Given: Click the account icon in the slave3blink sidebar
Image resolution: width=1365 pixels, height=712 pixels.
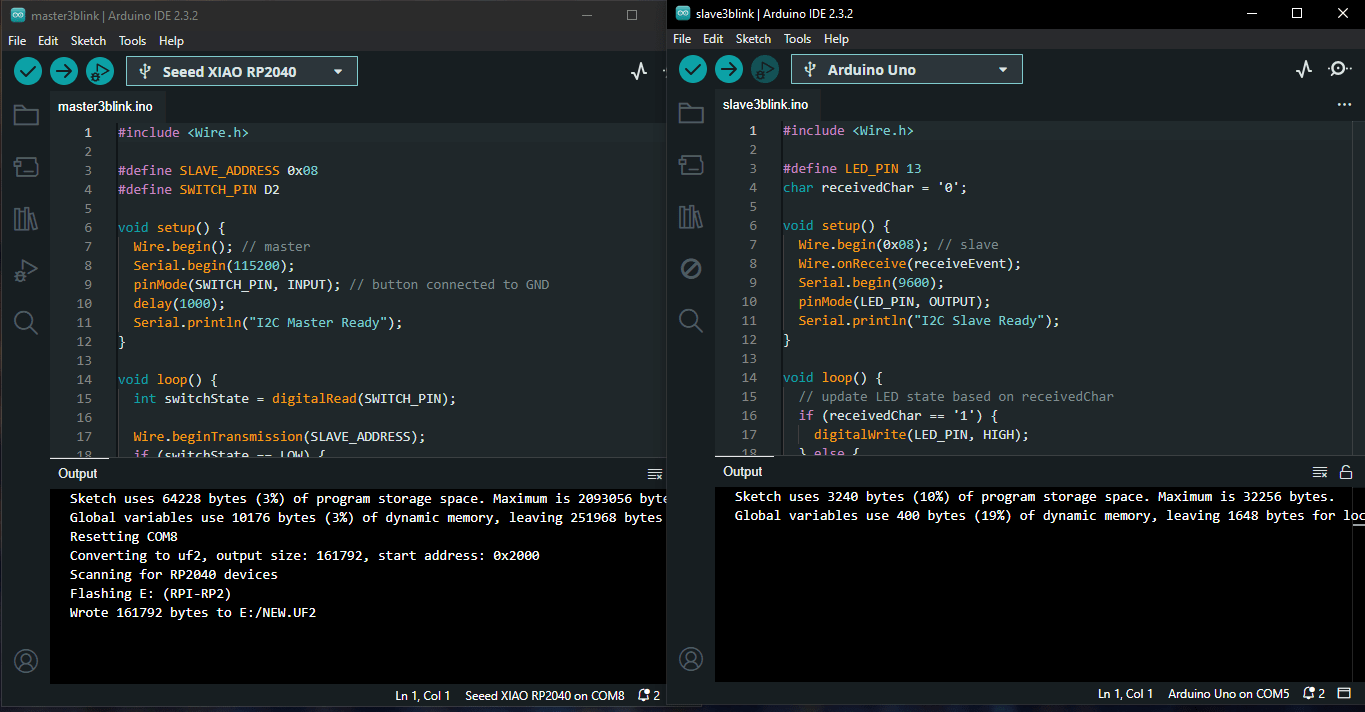Looking at the screenshot, I should coord(691,659).
